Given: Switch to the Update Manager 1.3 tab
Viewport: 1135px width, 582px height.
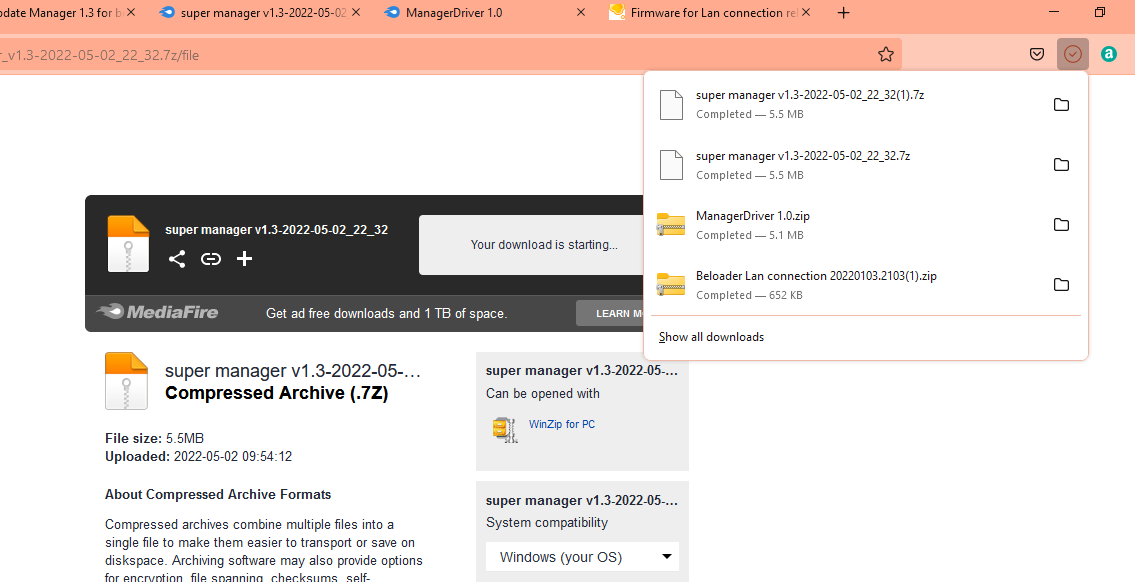Looking at the screenshot, I should [60, 13].
